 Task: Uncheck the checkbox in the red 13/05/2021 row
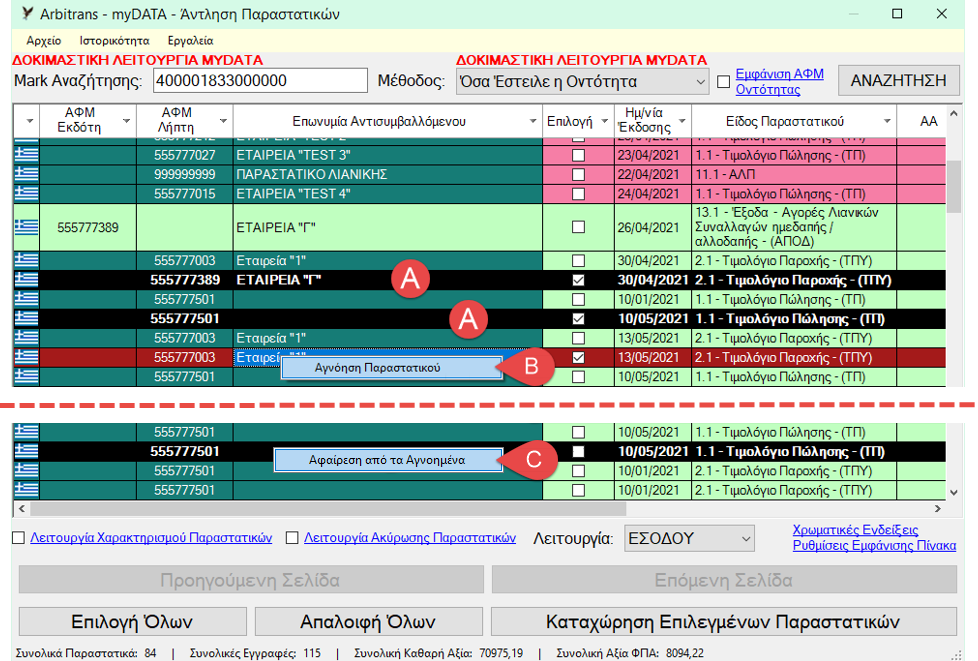point(578,357)
